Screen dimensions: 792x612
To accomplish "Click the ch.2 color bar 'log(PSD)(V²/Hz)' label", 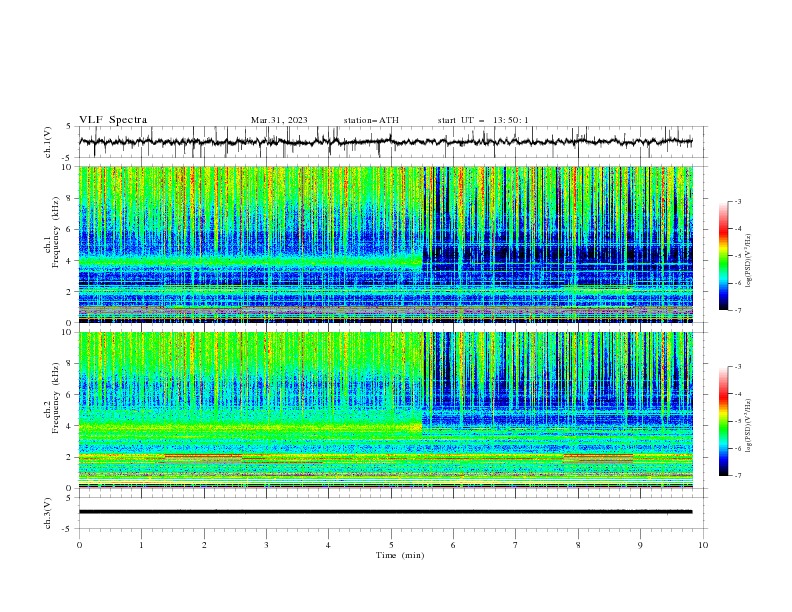I will pos(748,425).
